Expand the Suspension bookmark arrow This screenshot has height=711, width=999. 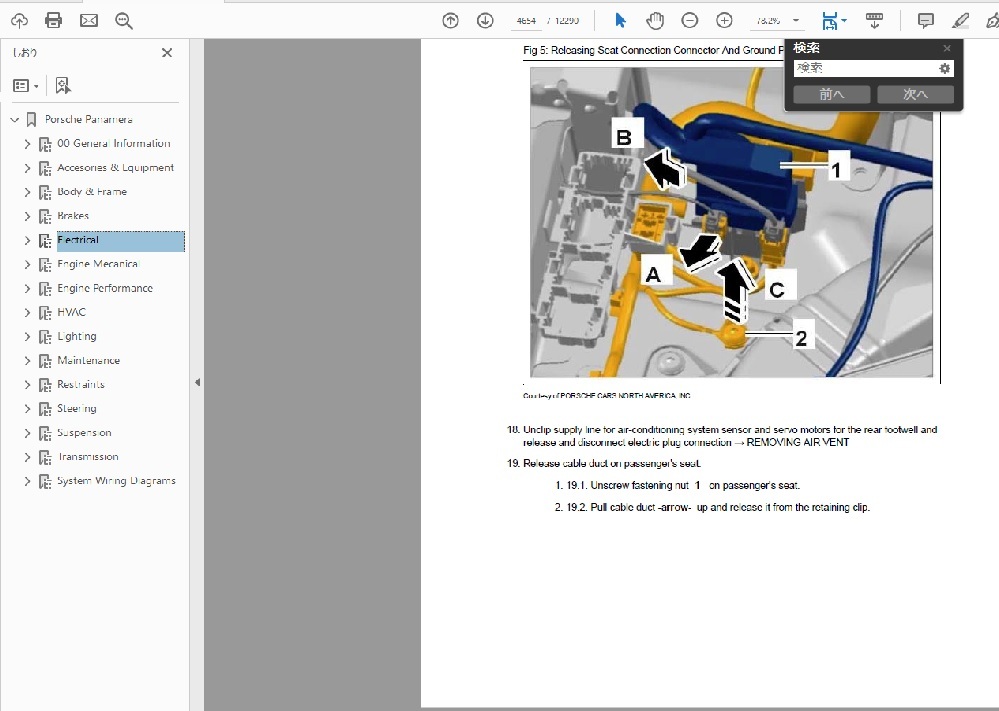coord(27,433)
